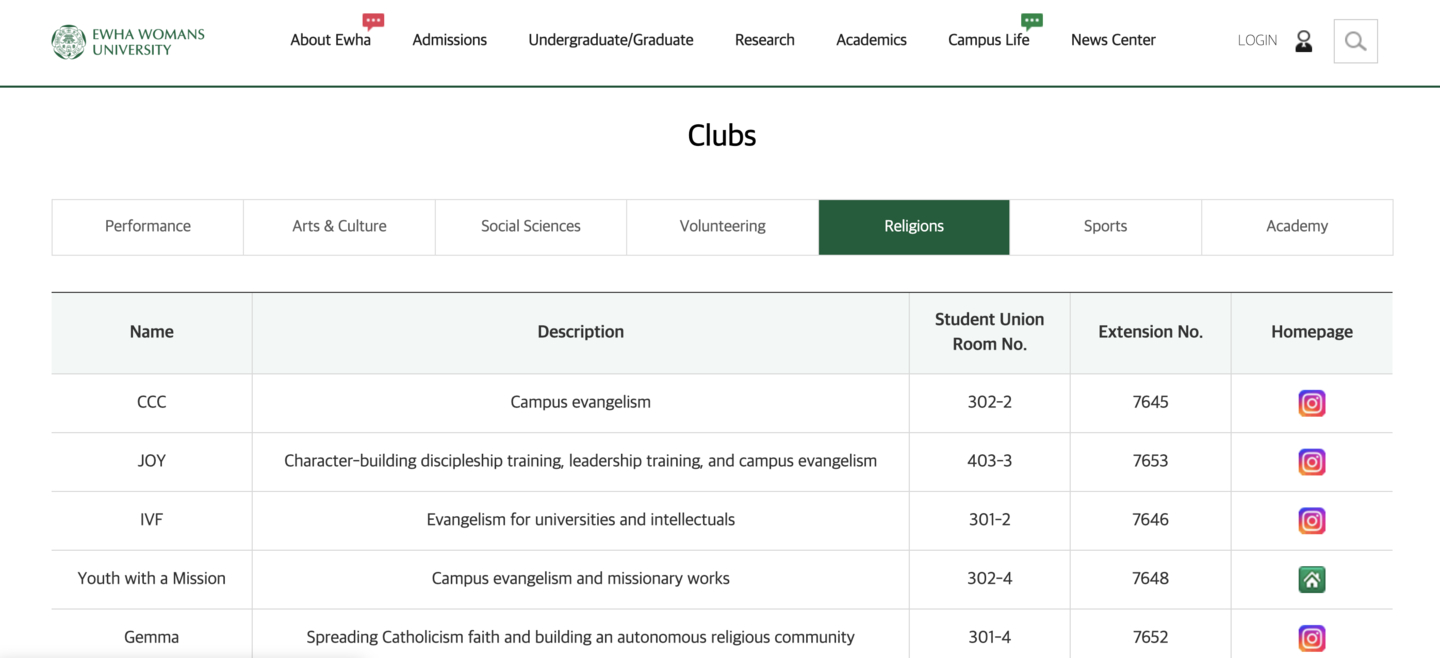Click room number 302-4
The width and height of the screenshot is (1440, 658).
(x=989, y=579)
